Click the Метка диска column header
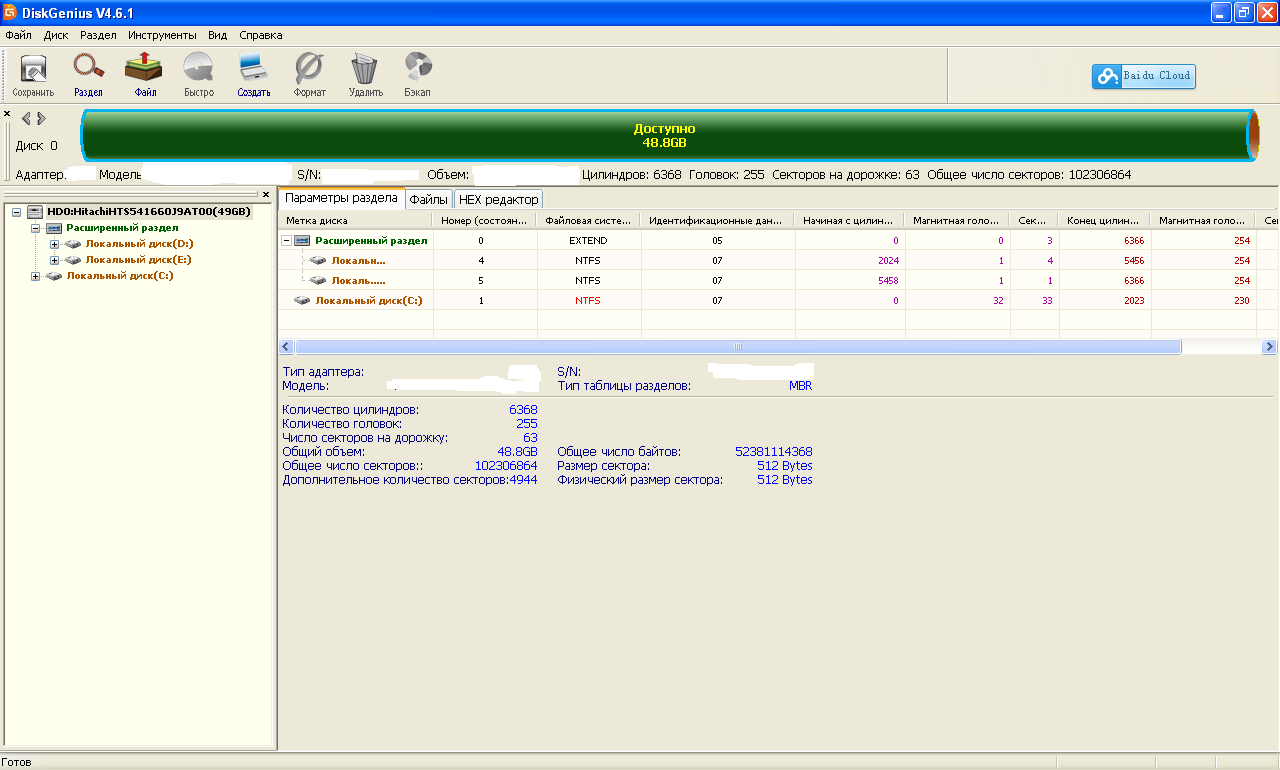Screen dimensions: 1280x770 coord(354,220)
